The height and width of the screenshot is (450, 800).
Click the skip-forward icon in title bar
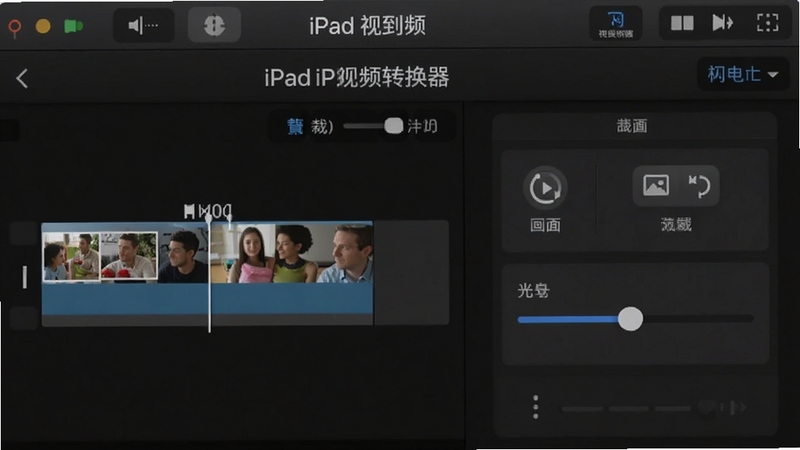722,23
